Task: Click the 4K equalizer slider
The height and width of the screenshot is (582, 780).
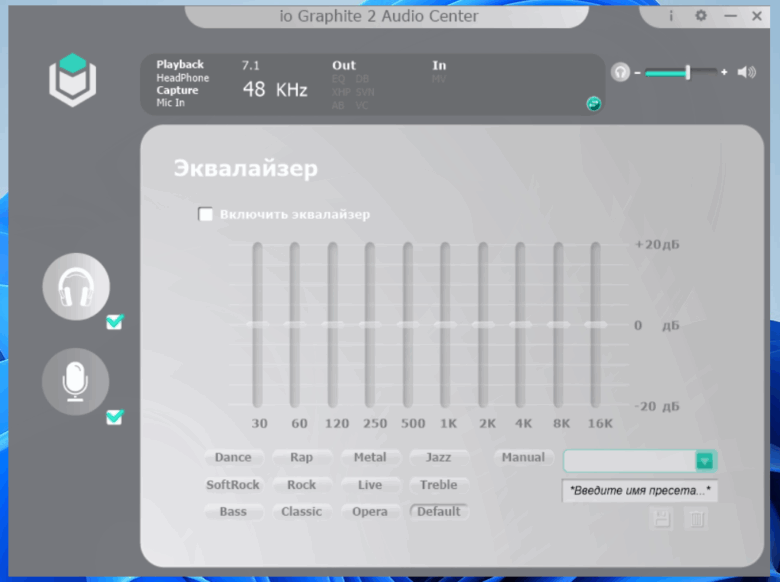Action: (520, 325)
